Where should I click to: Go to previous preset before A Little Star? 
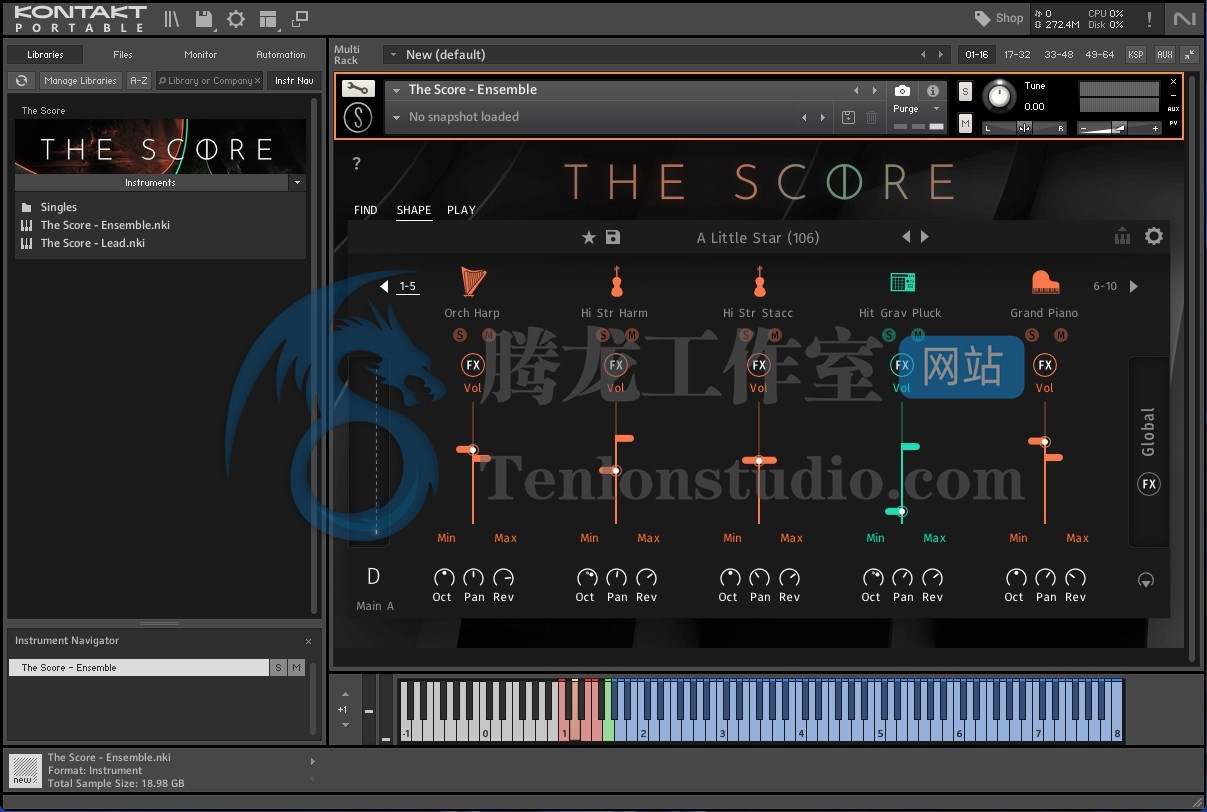[x=906, y=237]
